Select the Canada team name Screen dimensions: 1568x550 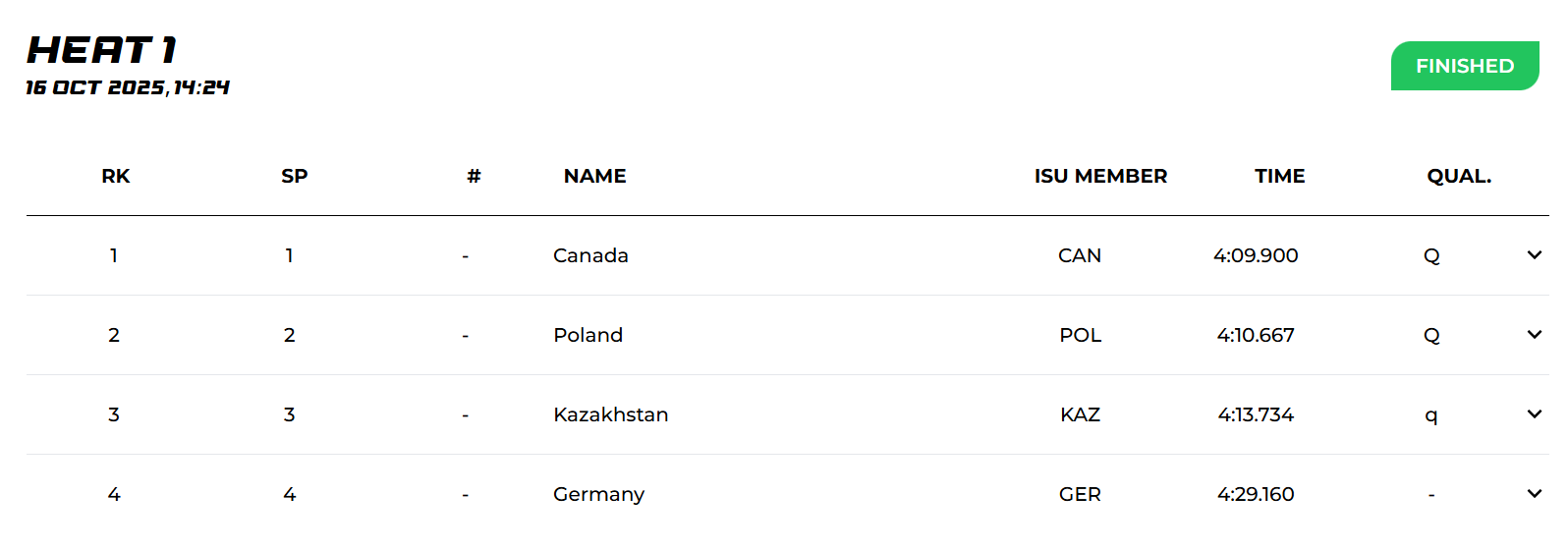pyautogui.click(x=590, y=256)
